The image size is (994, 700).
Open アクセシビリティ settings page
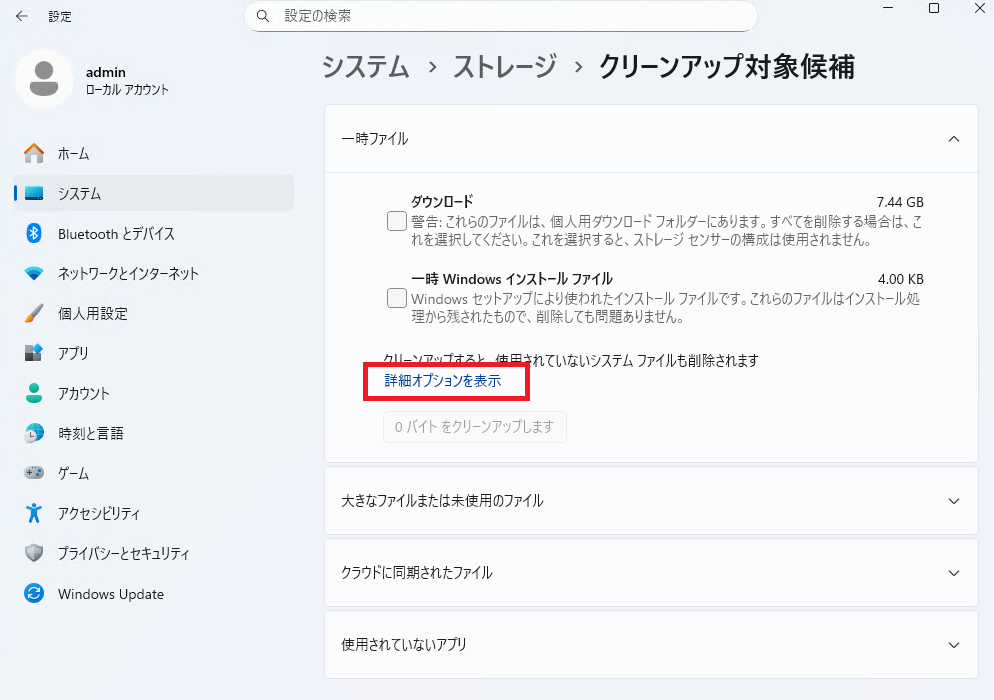154,513
